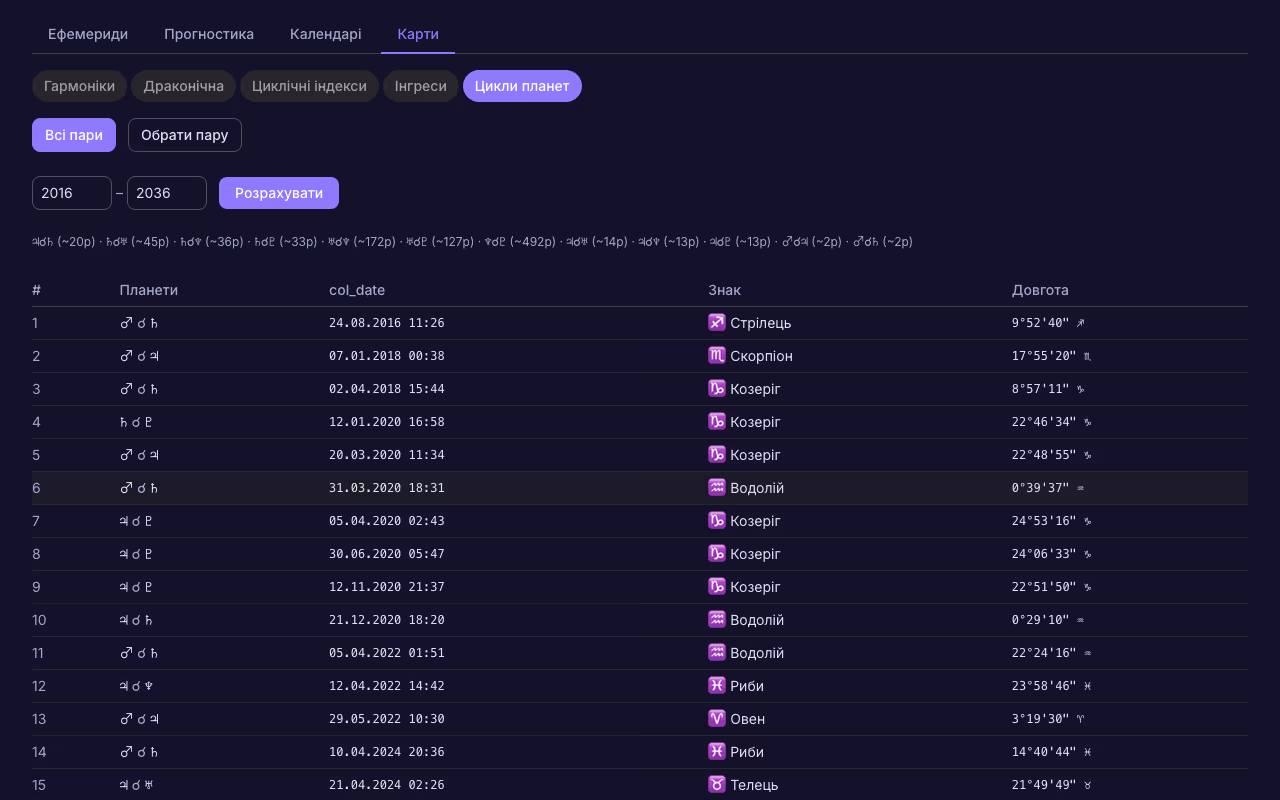
Task: Click Aries sign icon next to Овен
Action: tap(717, 719)
